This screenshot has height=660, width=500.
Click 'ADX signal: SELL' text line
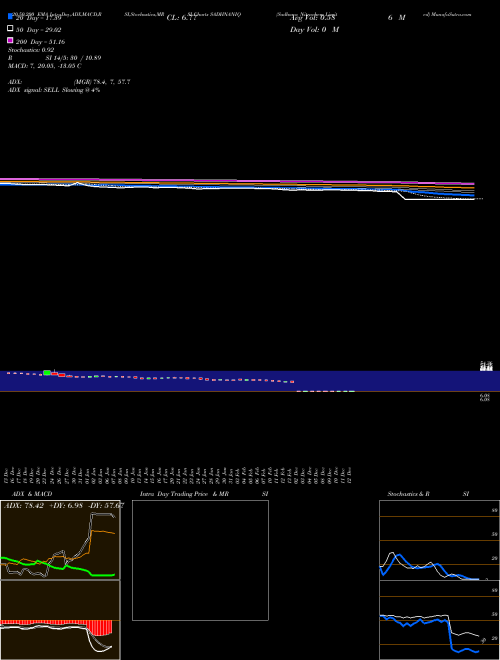54,90
